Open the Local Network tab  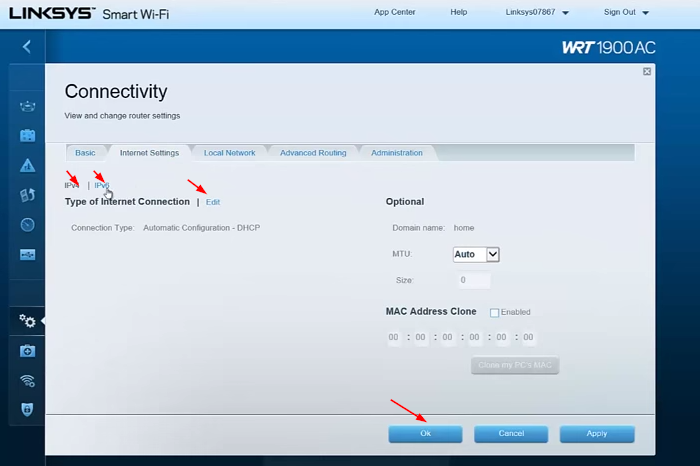point(229,153)
